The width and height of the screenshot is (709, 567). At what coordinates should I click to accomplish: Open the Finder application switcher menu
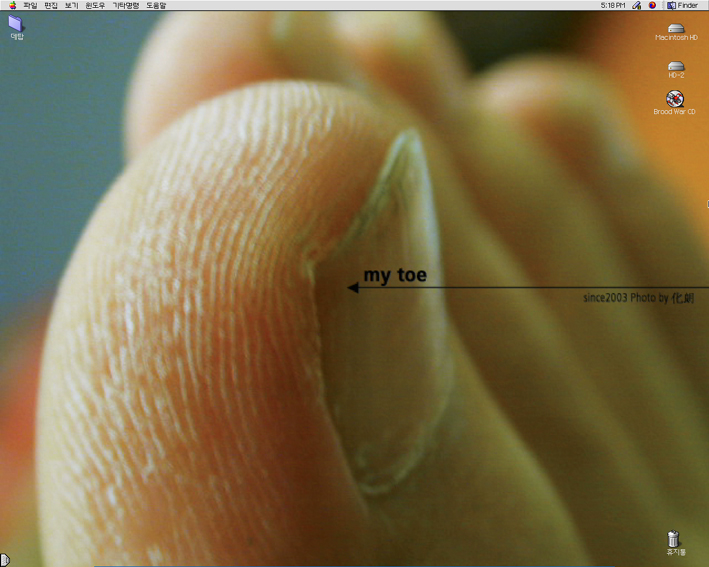tap(682, 5)
